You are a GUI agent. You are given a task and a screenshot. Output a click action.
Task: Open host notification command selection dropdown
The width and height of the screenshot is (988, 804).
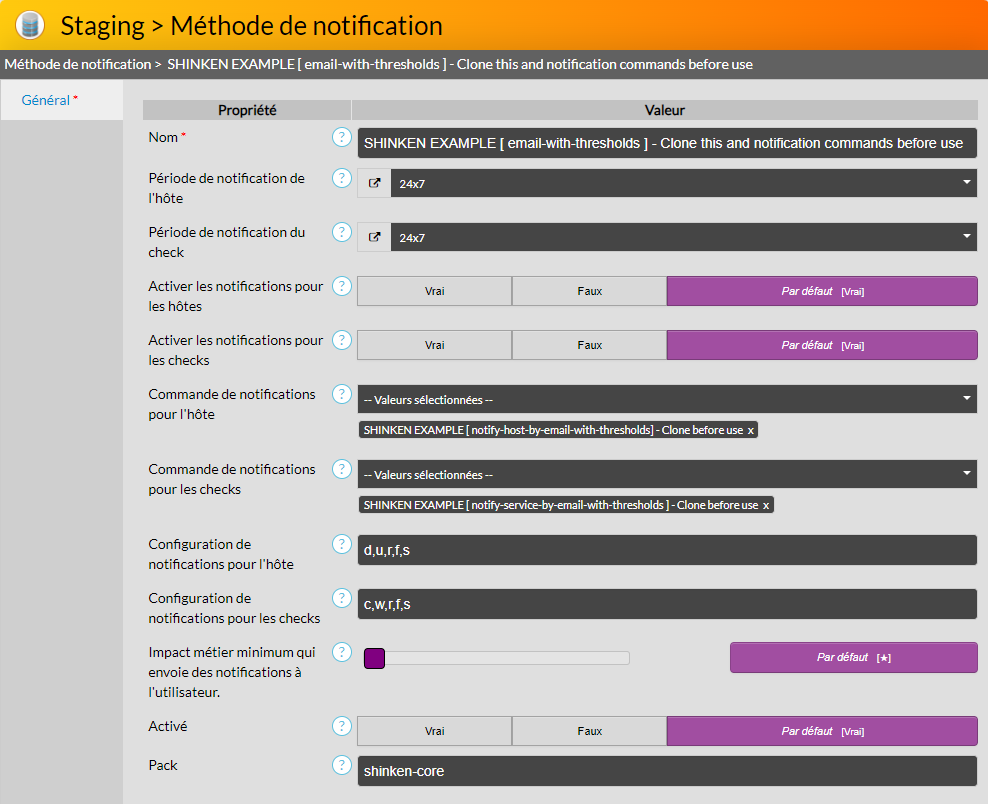[x=666, y=400]
